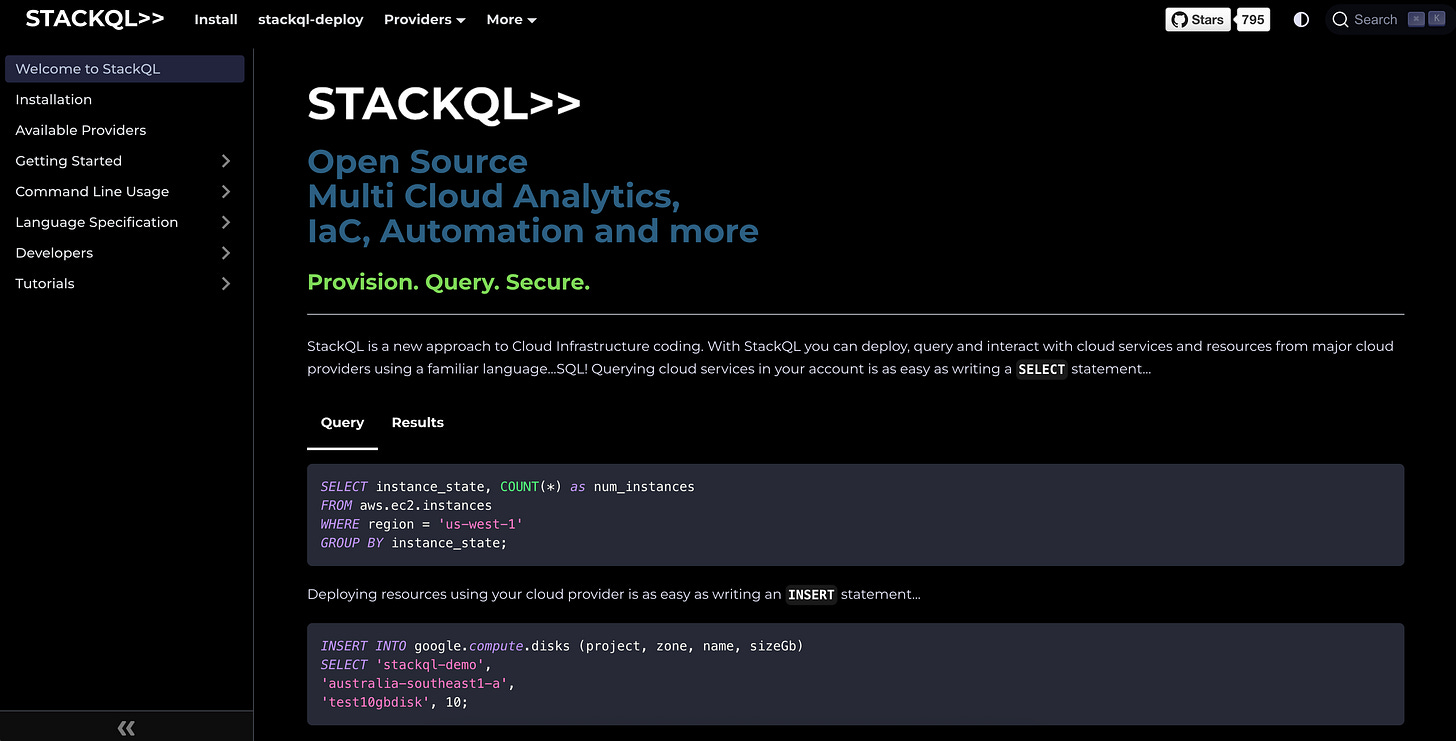Image resolution: width=1456 pixels, height=741 pixels.
Task: Collapse sidebar with double-chevron icon
Action: pyautogui.click(x=126, y=727)
